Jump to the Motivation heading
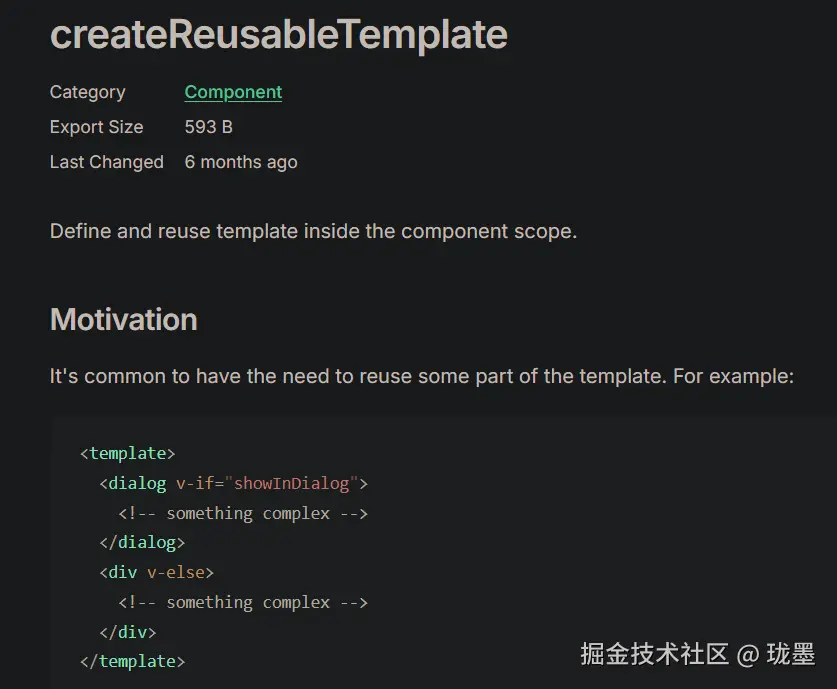837x689 pixels. (123, 320)
